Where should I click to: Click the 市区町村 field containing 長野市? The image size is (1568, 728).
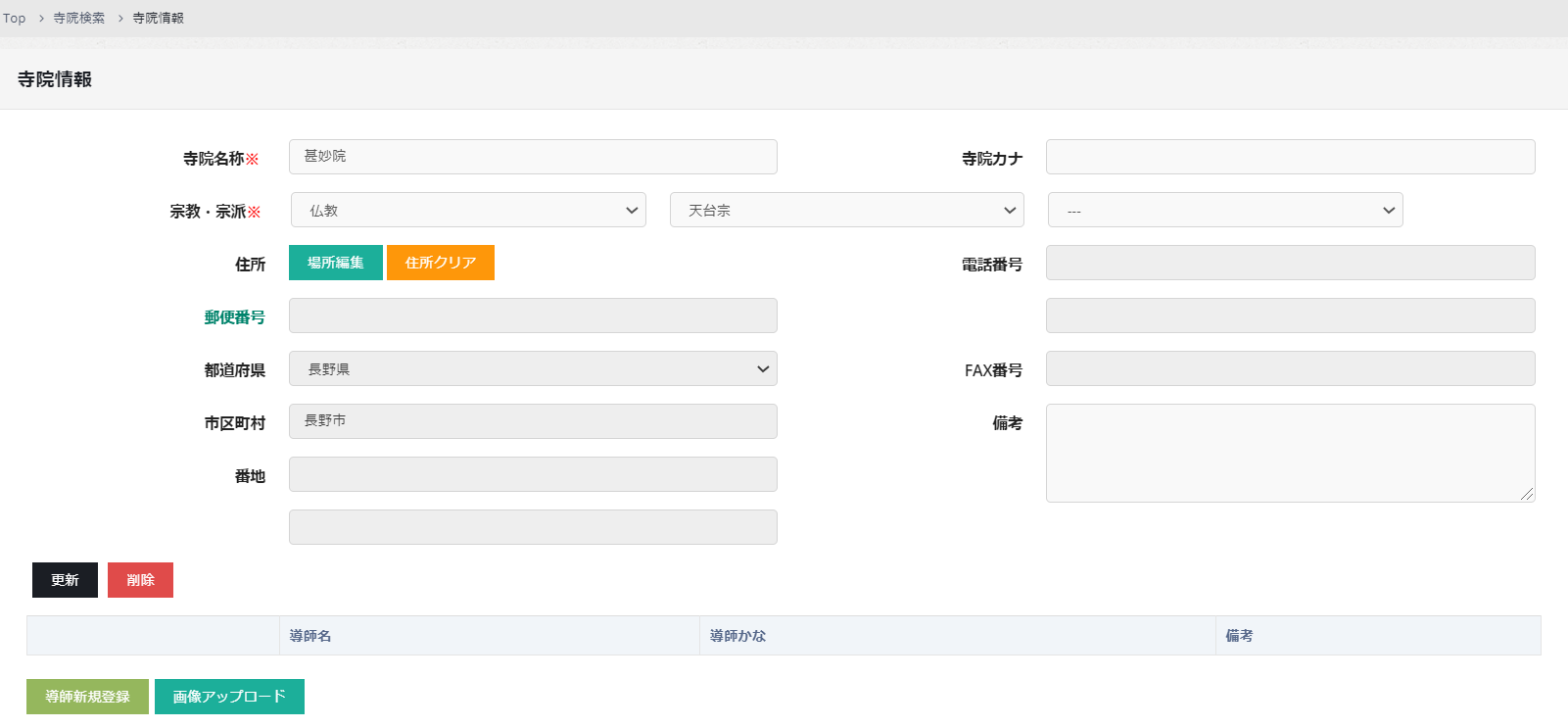(x=533, y=421)
